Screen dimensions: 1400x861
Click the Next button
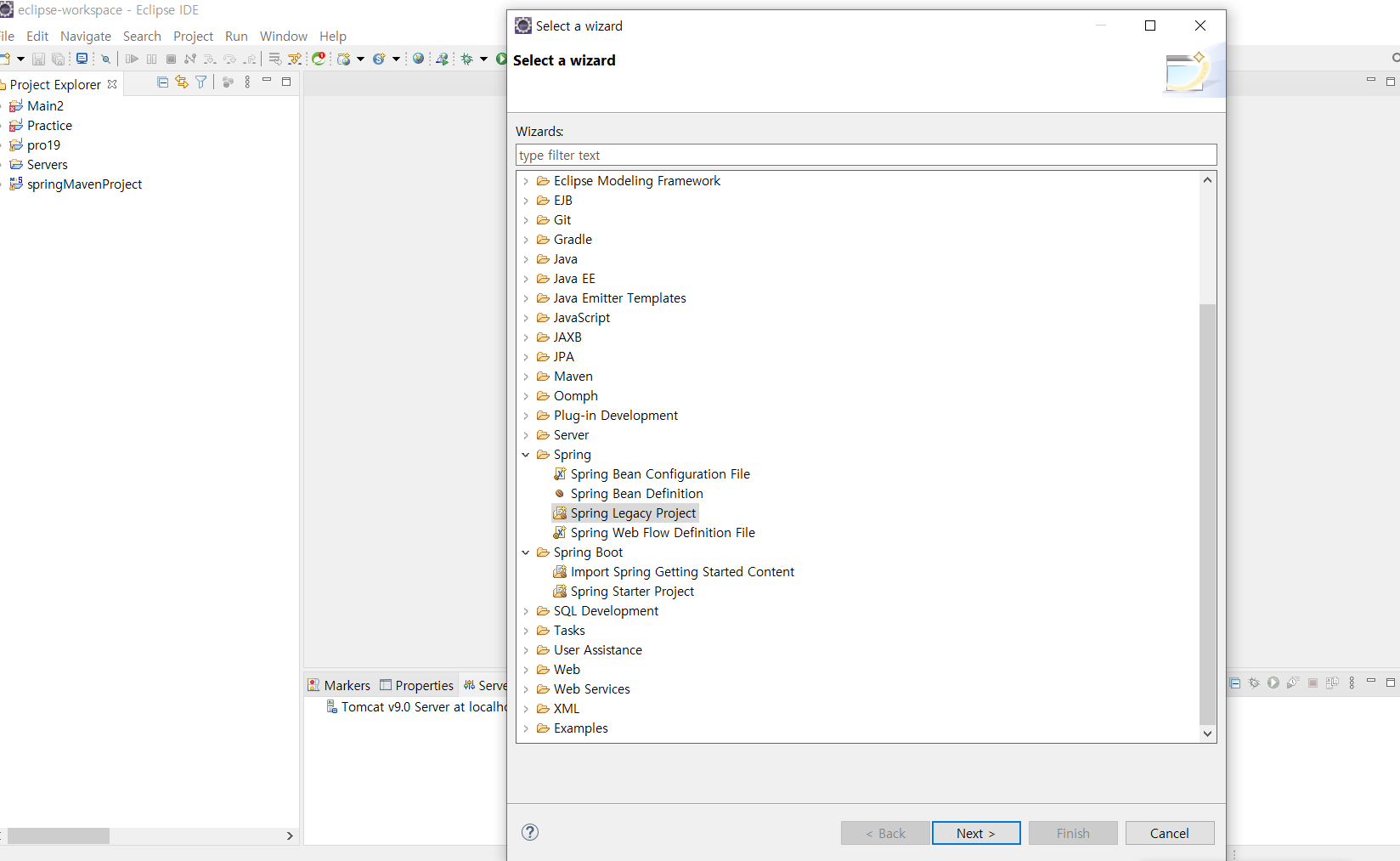[976, 833]
